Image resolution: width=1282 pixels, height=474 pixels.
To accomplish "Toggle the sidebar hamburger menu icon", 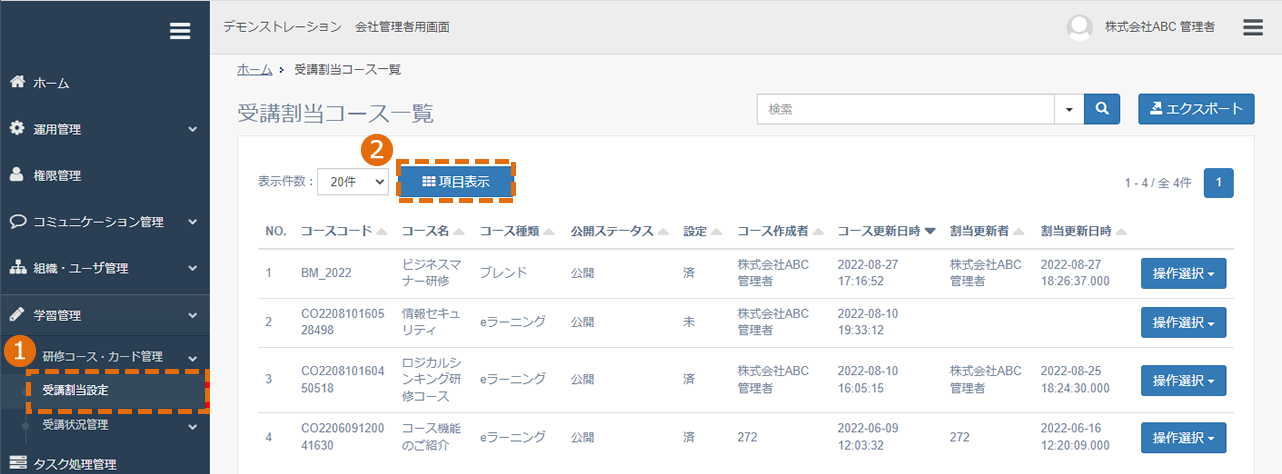I will pyautogui.click(x=180, y=31).
